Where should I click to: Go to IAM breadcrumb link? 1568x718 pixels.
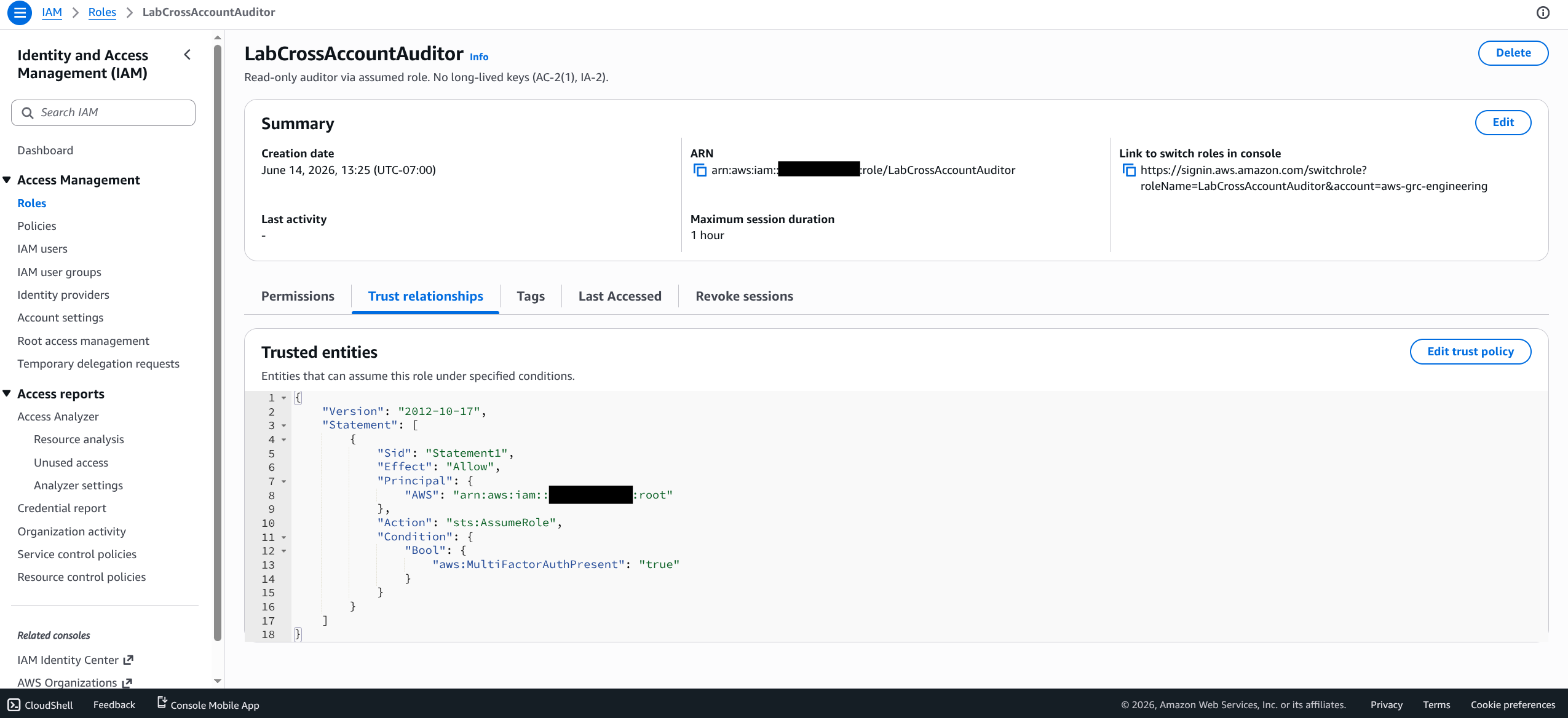tap(52, 12)
